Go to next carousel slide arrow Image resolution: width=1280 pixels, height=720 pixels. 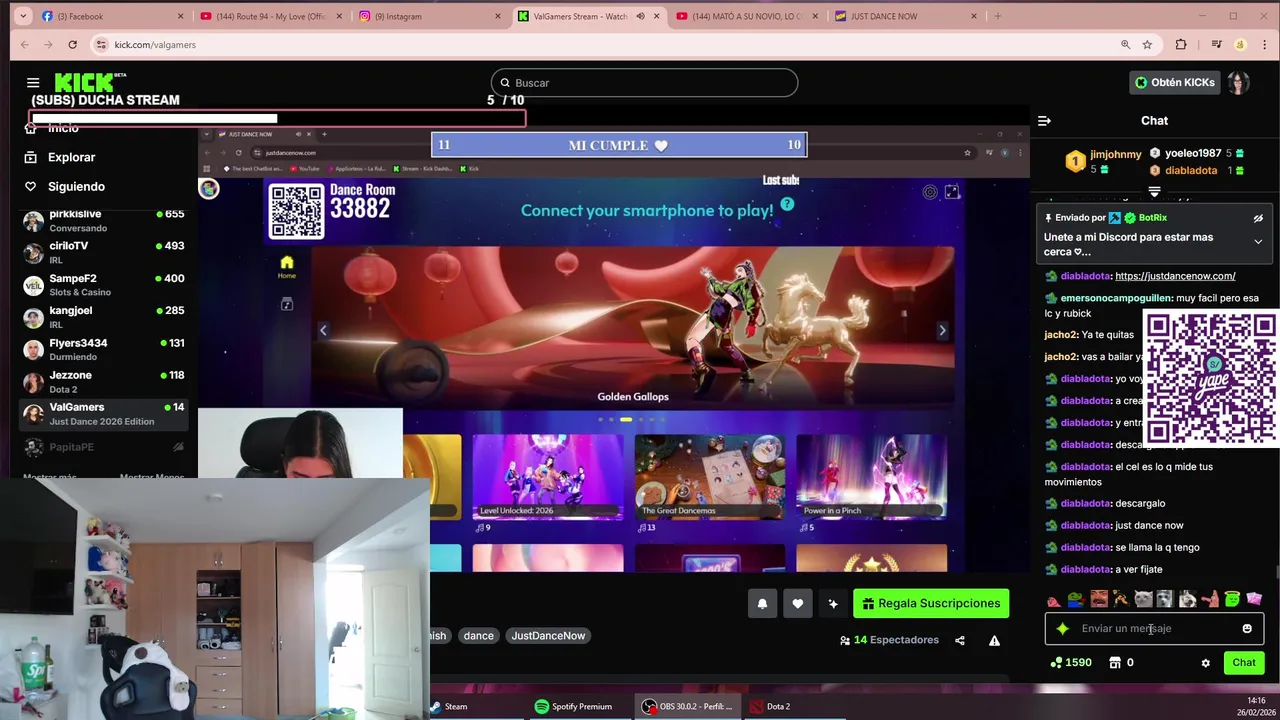pos(942,330)
